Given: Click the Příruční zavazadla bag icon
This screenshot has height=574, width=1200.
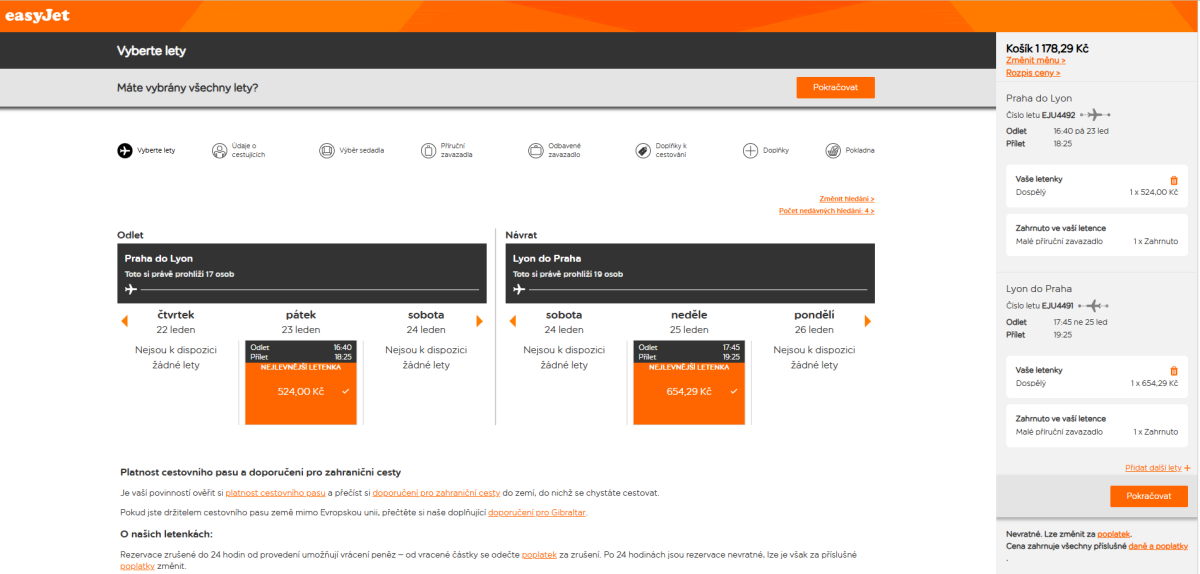Looking at the screenshot, I should pyautogui.click(x=428, y=151).
